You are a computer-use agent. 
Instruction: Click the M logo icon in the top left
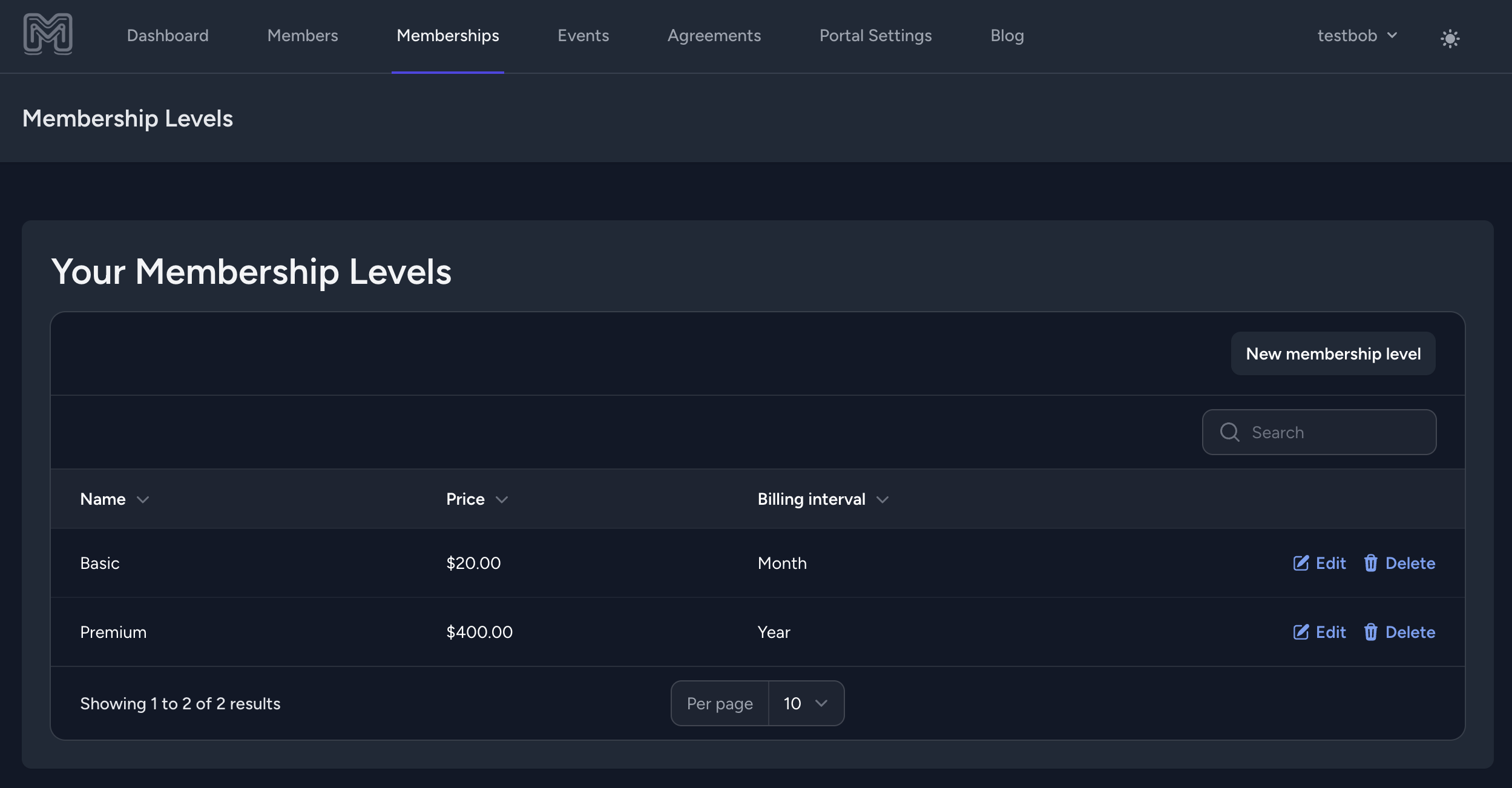(x=47, y=34)
